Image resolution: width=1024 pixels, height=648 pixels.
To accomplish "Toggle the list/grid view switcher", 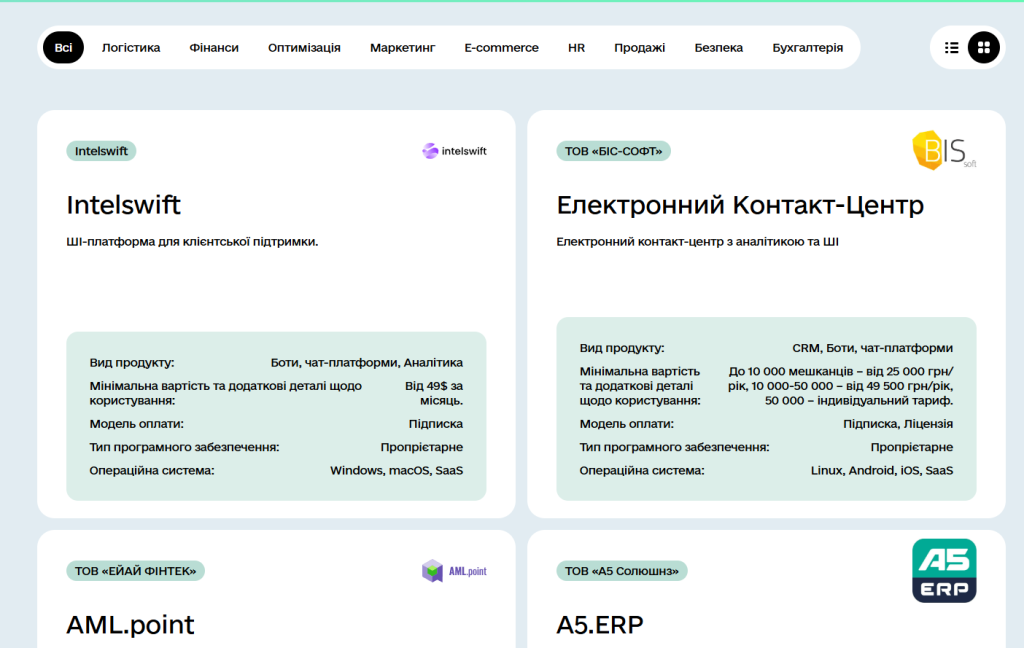I will 966,47.
